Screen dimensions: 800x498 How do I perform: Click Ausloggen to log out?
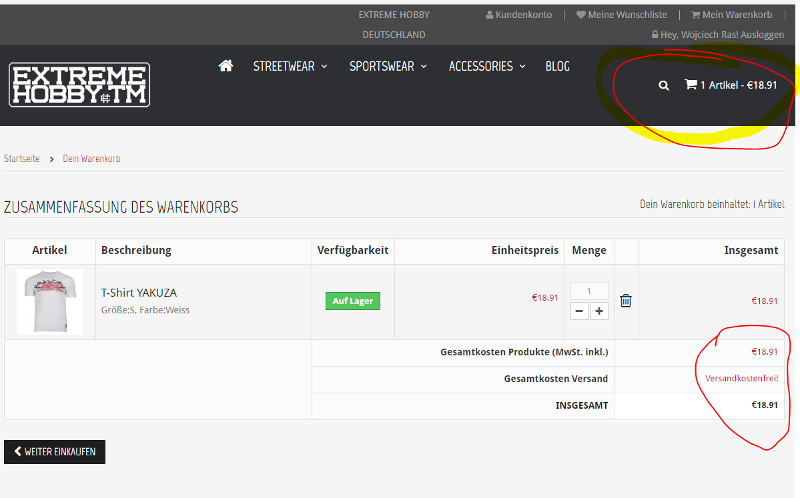762,35
